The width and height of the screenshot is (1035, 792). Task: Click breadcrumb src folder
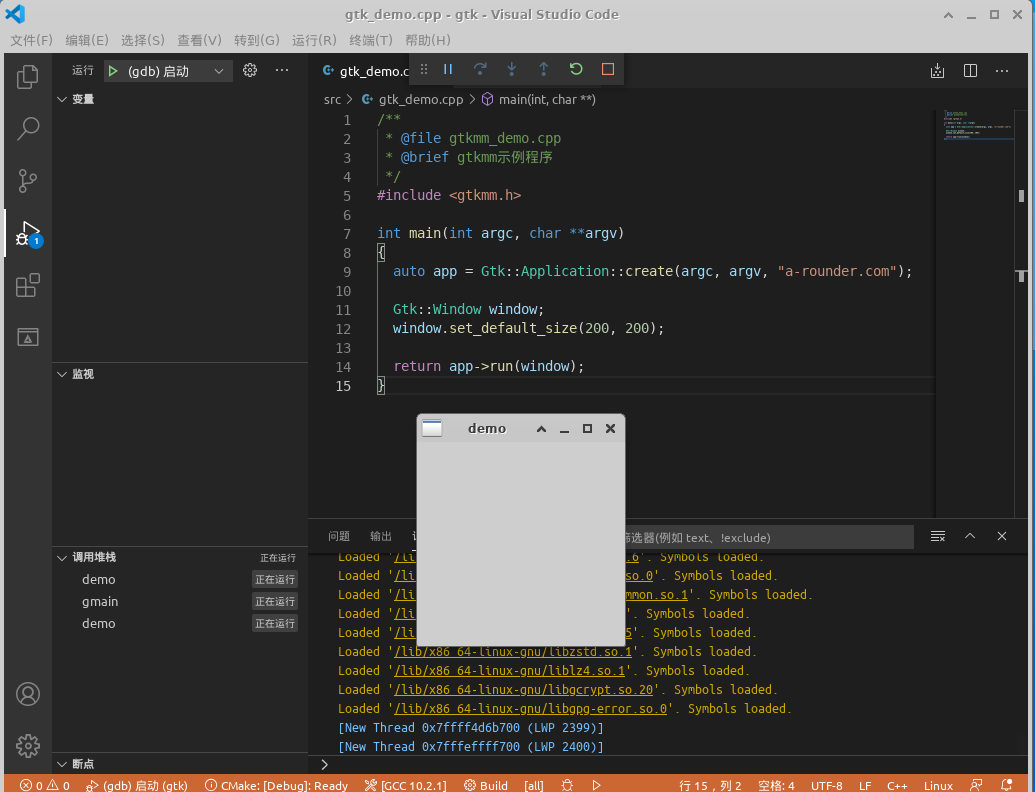(332, 100)
